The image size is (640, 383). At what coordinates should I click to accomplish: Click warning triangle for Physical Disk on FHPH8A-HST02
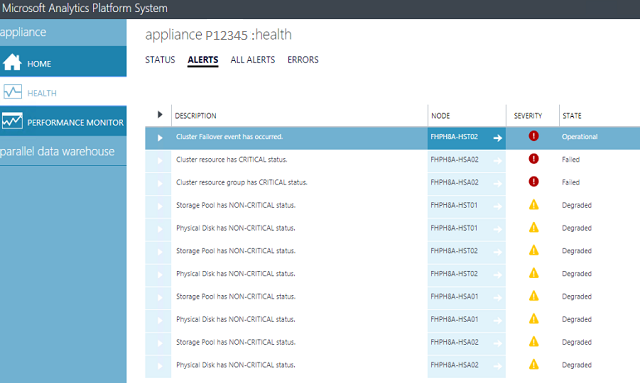(533, 273)
